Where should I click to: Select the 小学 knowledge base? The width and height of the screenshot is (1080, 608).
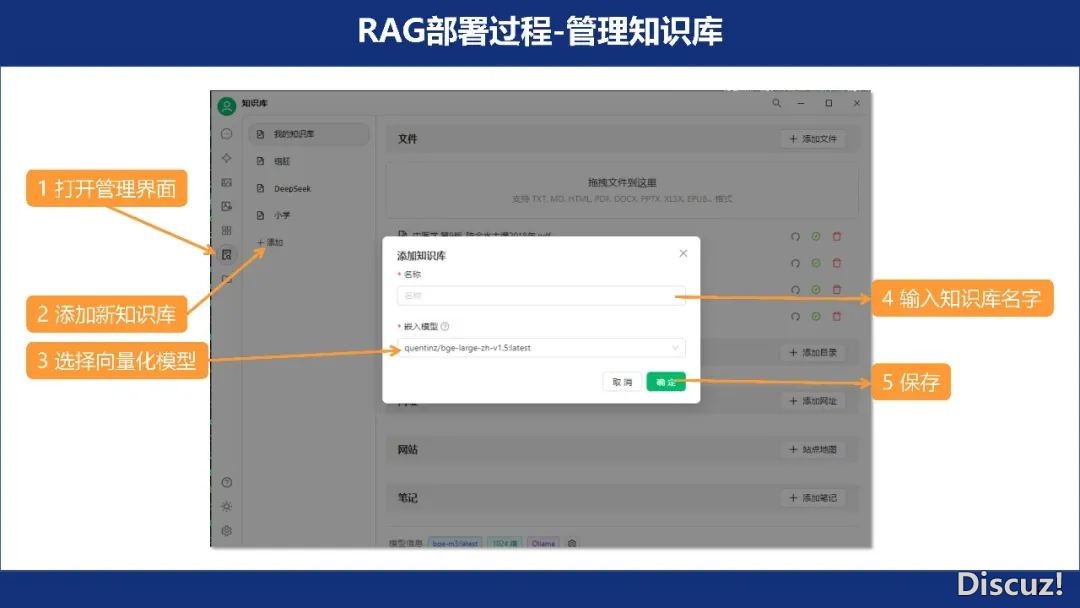pos(309,215)
